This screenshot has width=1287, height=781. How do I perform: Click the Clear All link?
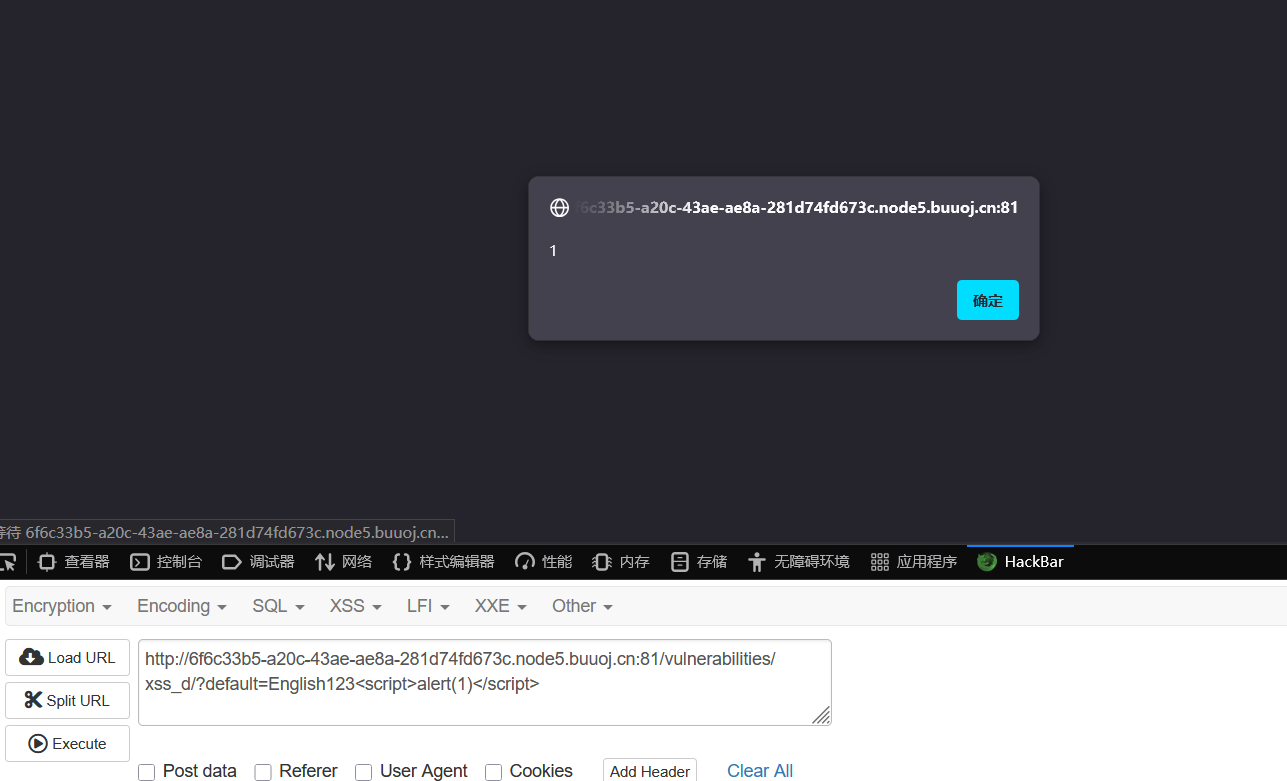point(760,771)
